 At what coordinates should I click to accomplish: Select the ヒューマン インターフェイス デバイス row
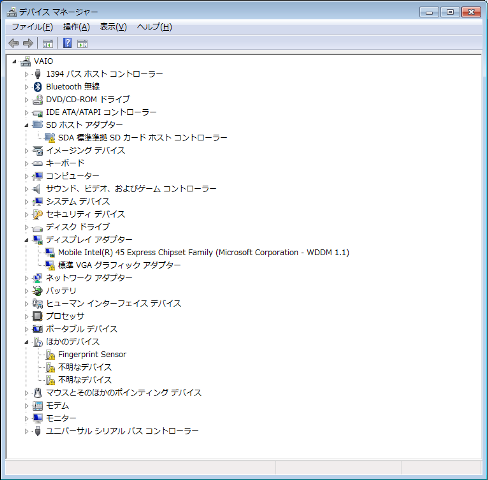tap(113, 304)
